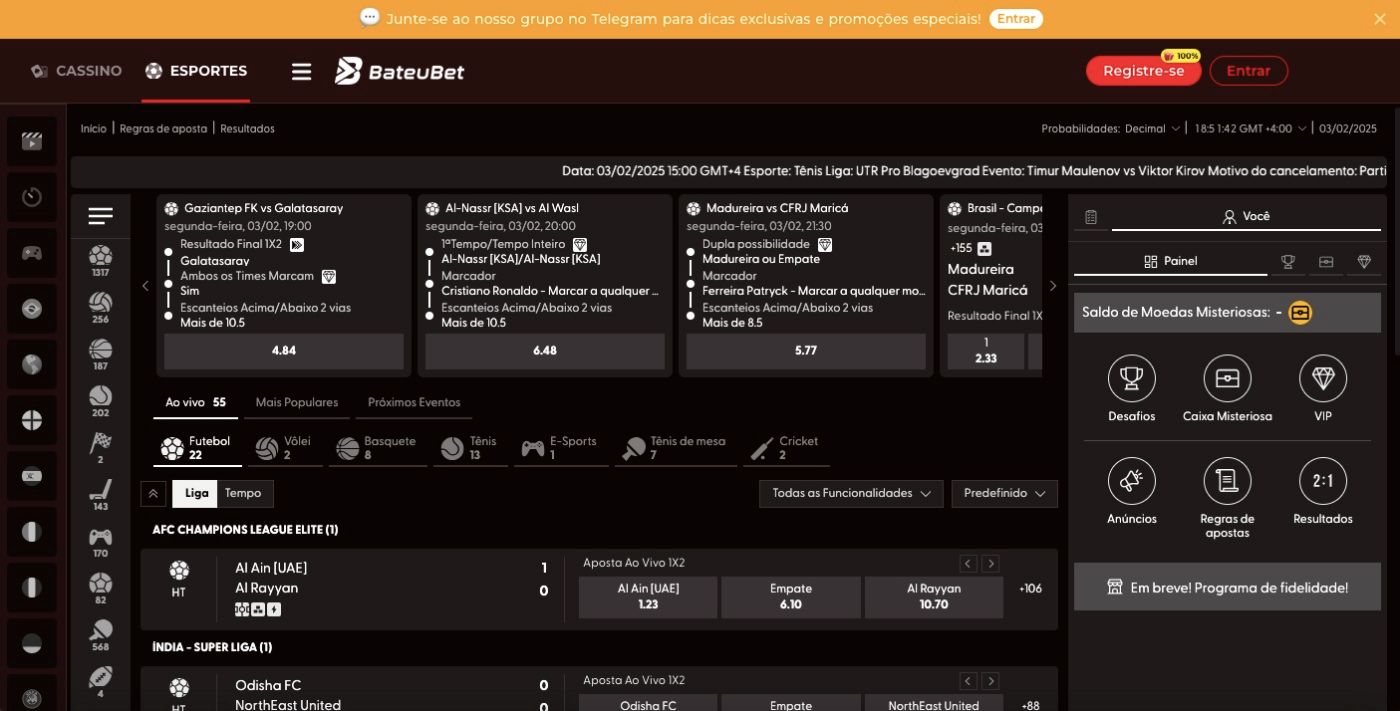Switch grouping to Tempo
The image size is (1400, 711).
(x=243, y=493)
